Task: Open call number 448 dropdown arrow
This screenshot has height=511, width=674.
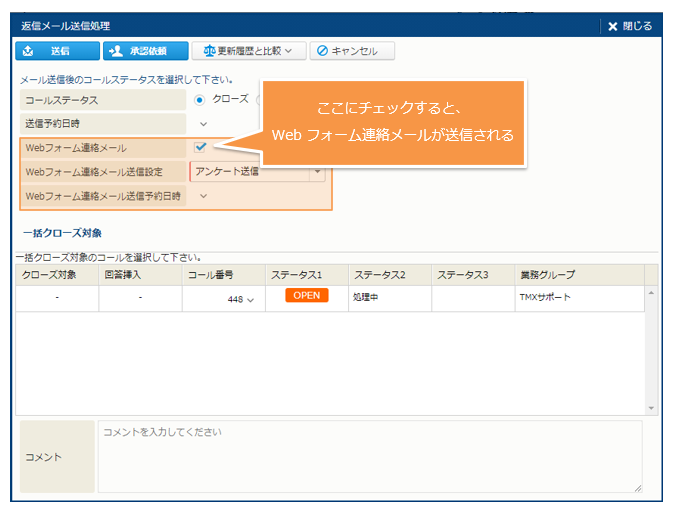Action: [250, 299]
